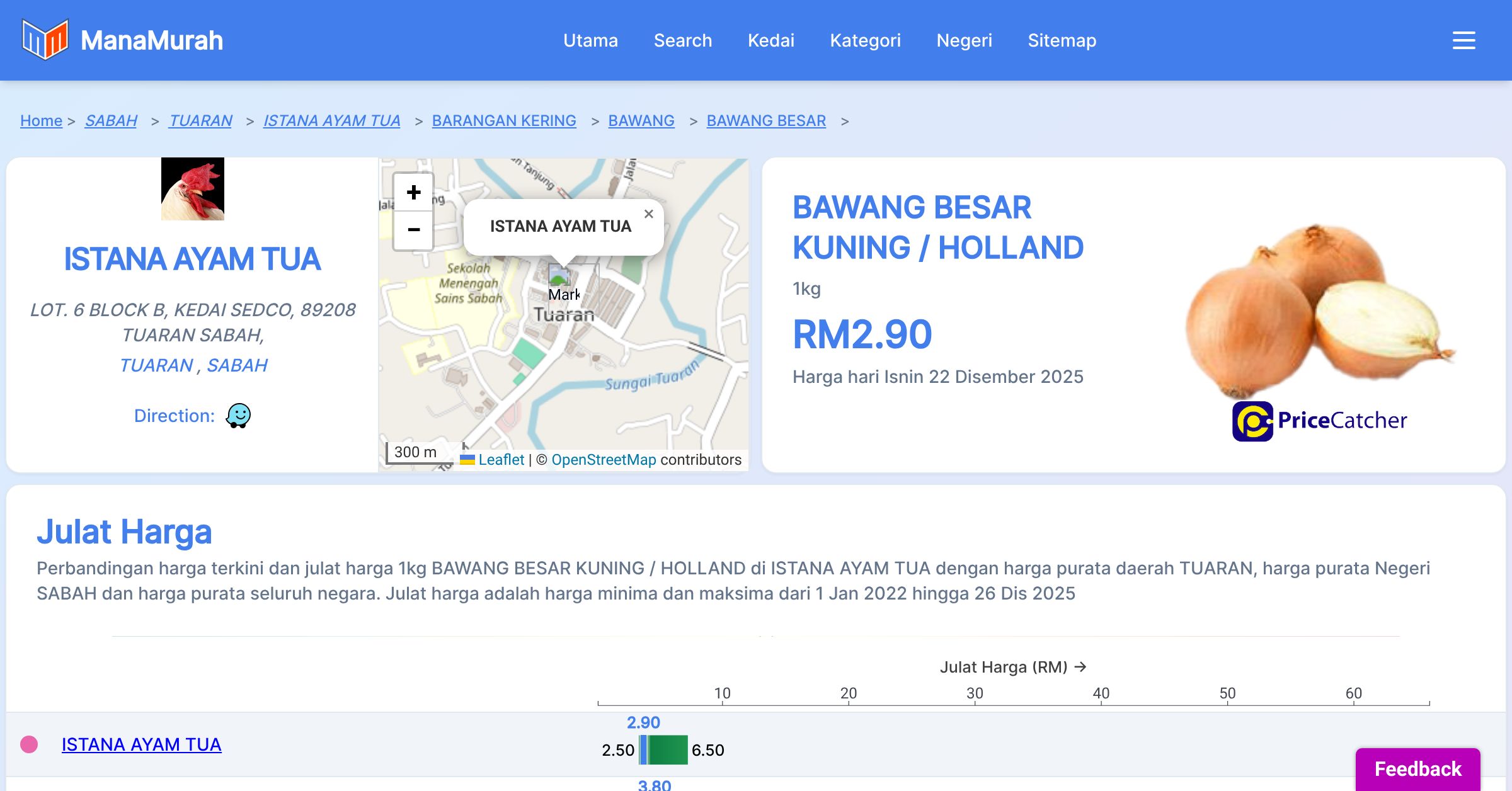Go to Negeri page

coord(964,40)
